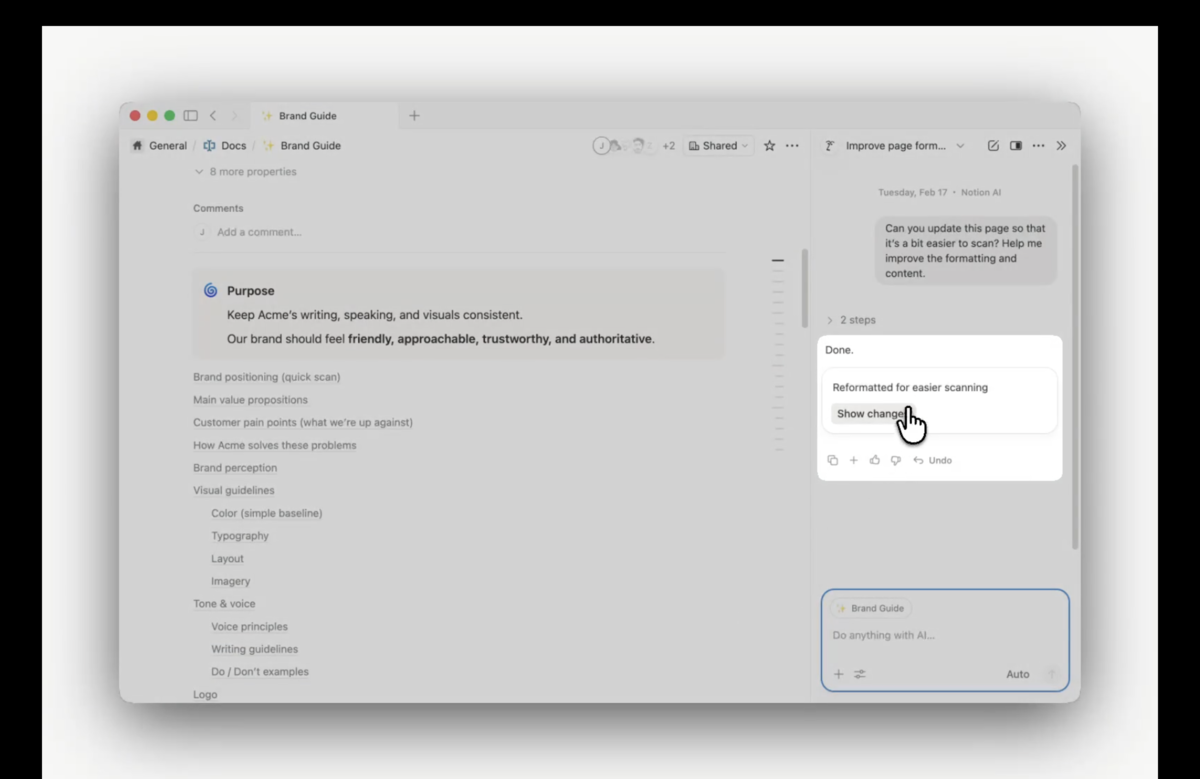
Task: Undo the AI changes
Action: [x=933, y=461]
